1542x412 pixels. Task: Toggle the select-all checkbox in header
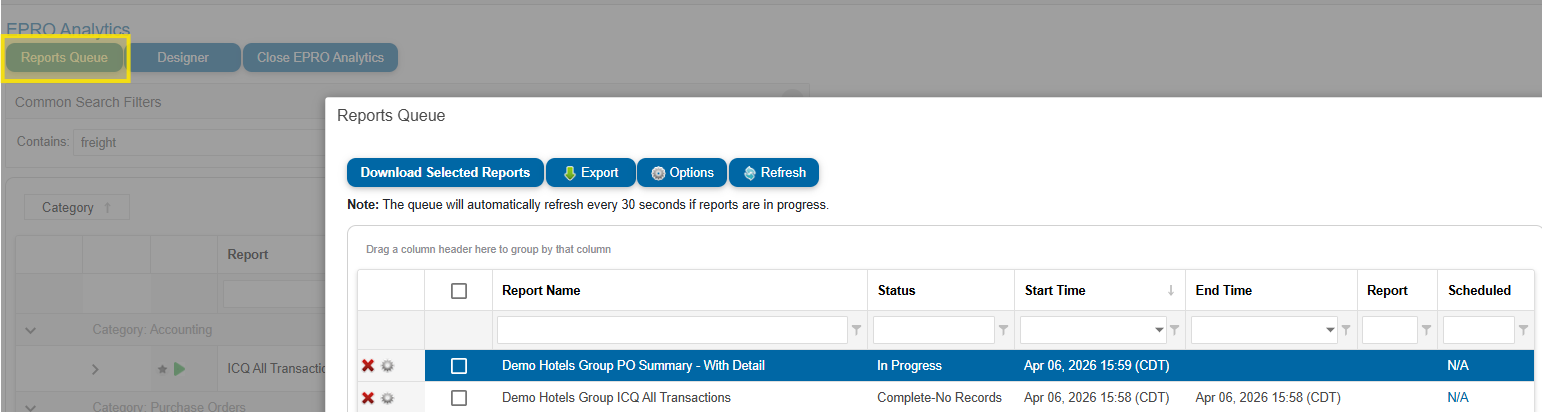pyautogui.click(x=459, y=291)
